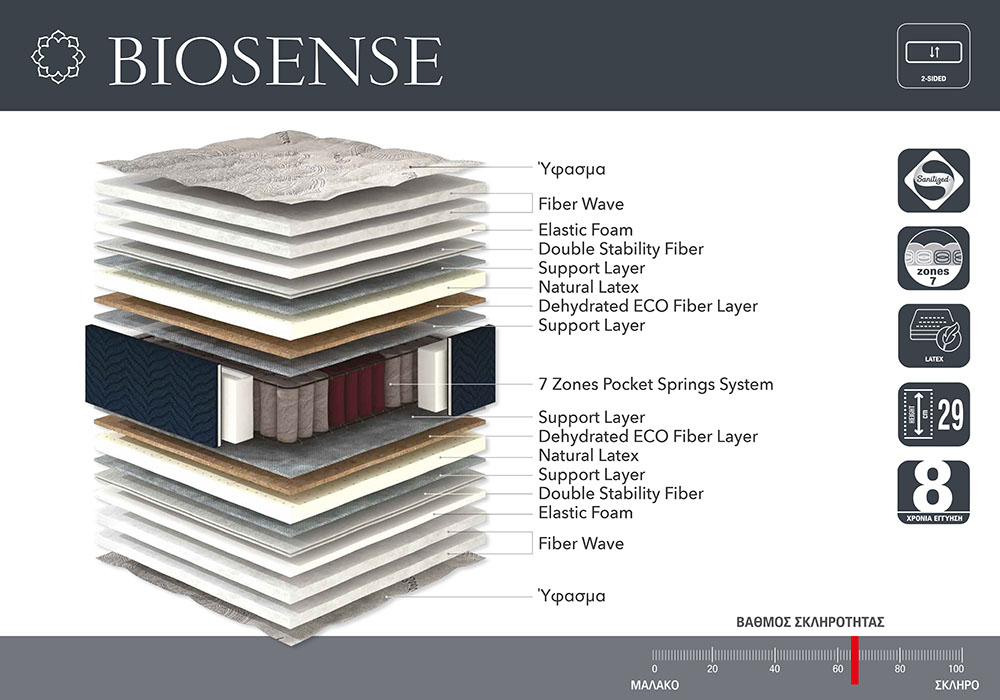Screen dimensions: 1000x700
Task: Click the lower Dehydrated ECO Fiber Layer label
Action: (647, 437)
